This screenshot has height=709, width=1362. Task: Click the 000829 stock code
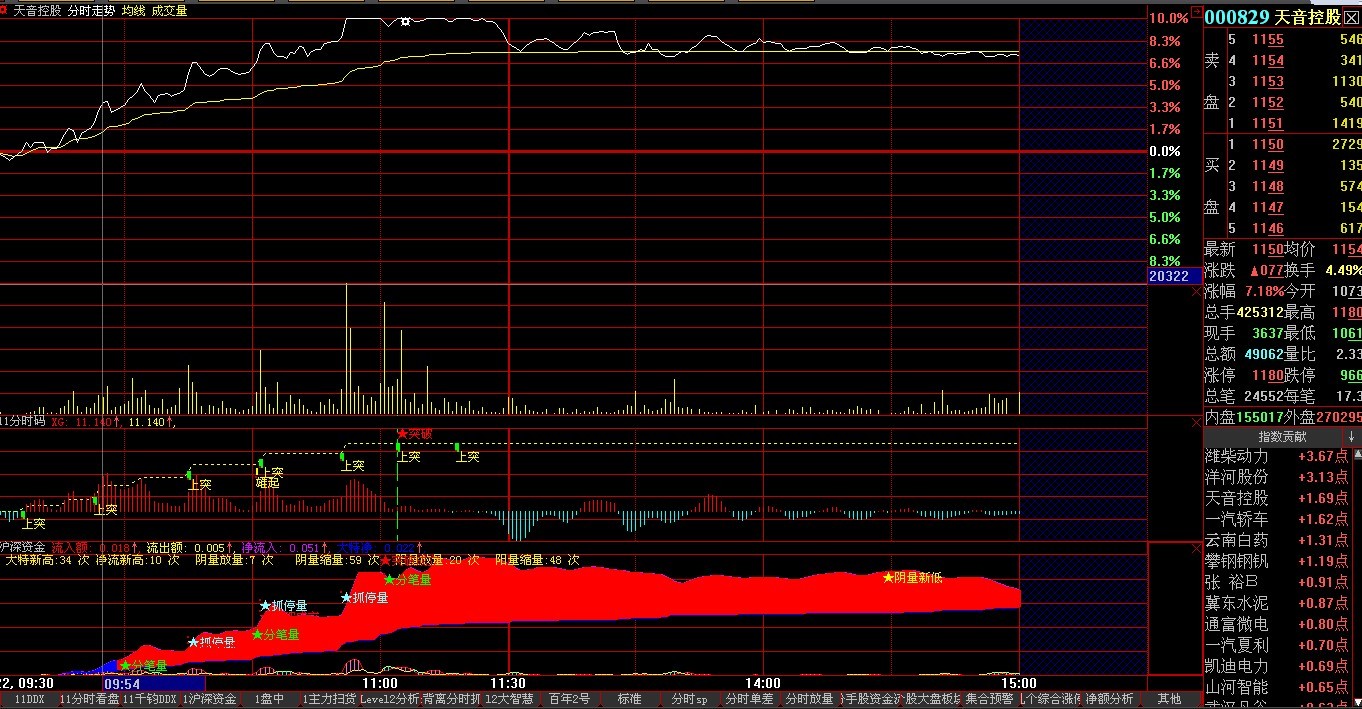(x=1237, y=17)
